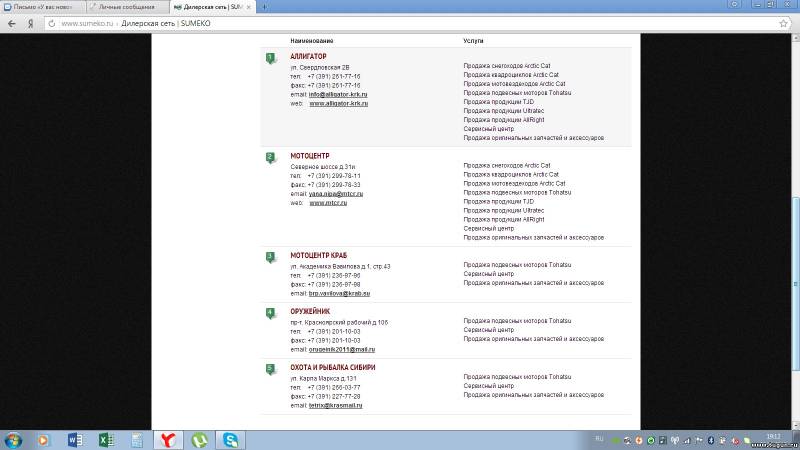Click the 'Услуги' column header
The width and height of the screenshot is (800, 450).
tap(473, 41)
